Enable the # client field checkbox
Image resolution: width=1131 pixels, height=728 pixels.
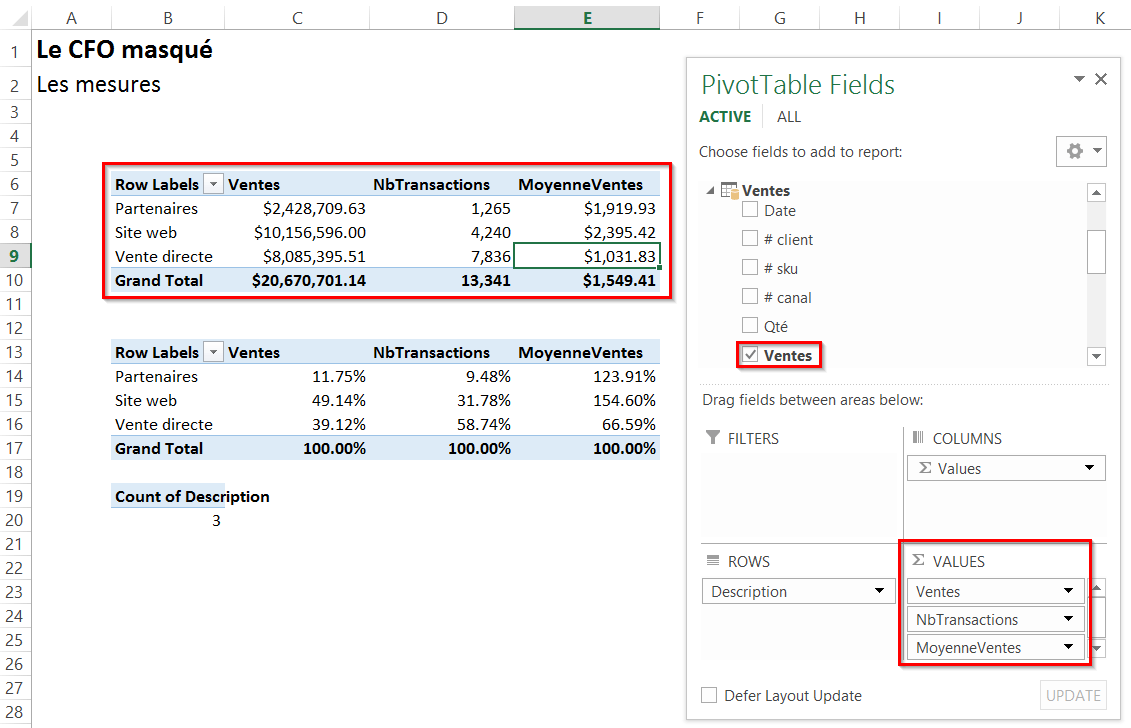point(750,239)
